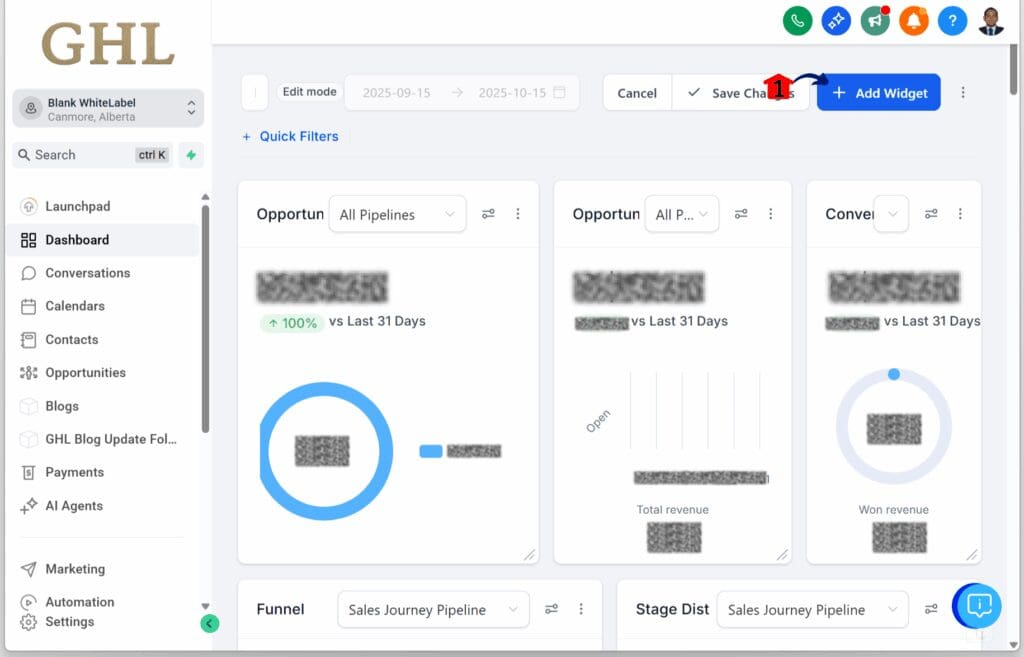The width and height of the screenshot is (1024, 657).
Task: Open the support chat bubble icon
Action: (x=976, y=606)
